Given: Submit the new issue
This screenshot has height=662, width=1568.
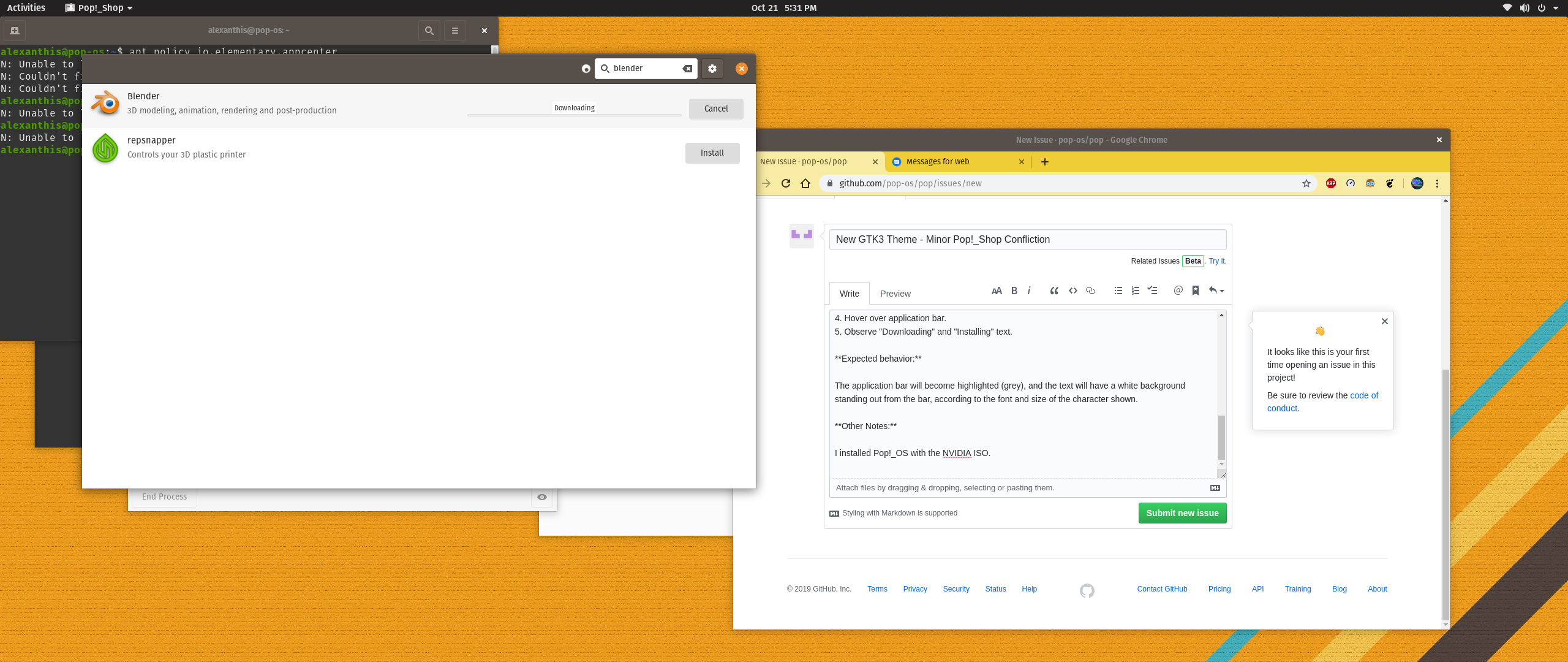Looking at the screenshot, I should (x=1182, y=513).
